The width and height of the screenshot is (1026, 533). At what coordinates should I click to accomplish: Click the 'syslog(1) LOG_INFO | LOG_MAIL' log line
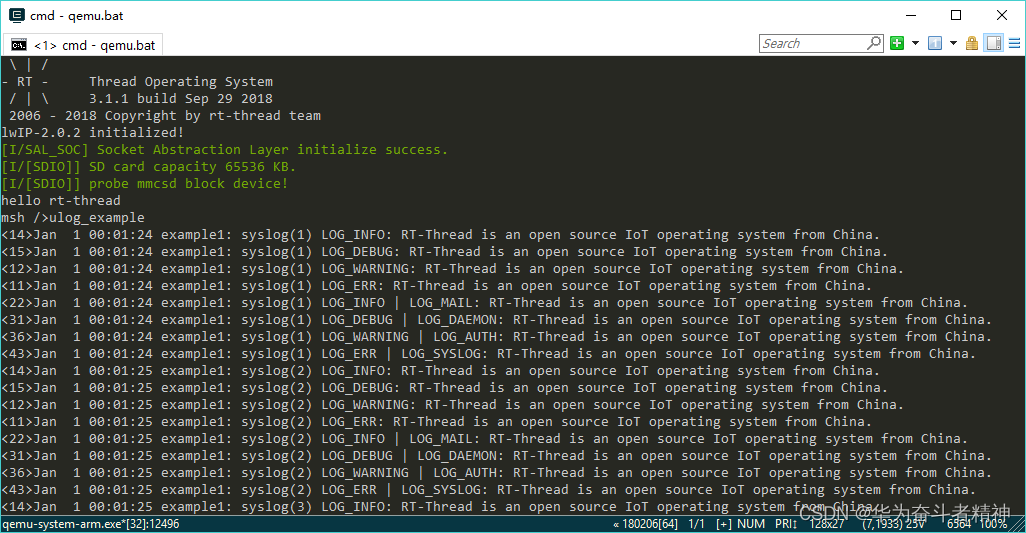(x=484, y=303)
